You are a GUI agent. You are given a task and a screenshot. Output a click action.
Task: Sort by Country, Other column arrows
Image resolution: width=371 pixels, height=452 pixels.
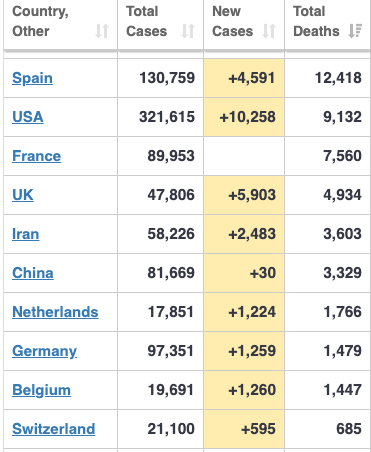(x=102, y=31)
